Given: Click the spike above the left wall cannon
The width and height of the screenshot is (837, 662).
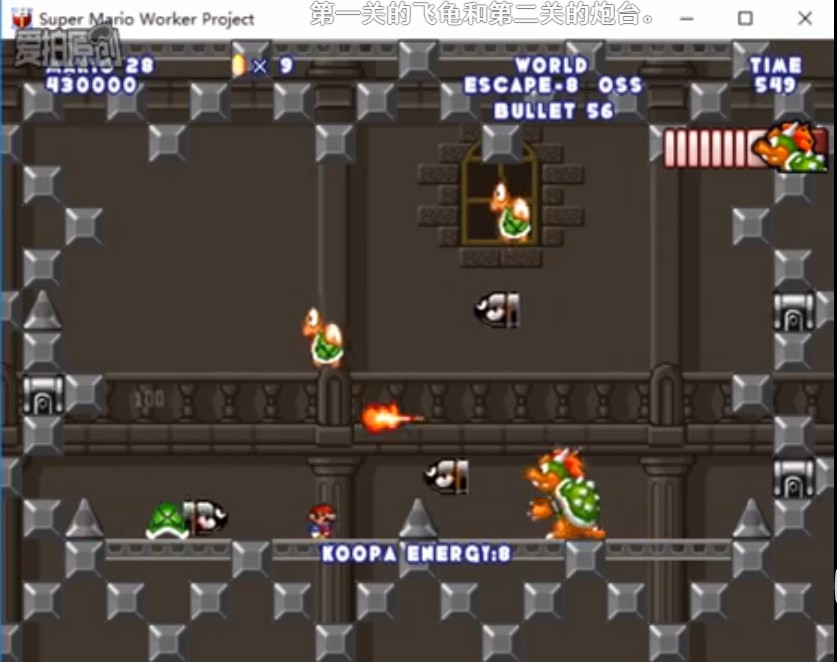Looking at the screenshot, I should (42, 310).
